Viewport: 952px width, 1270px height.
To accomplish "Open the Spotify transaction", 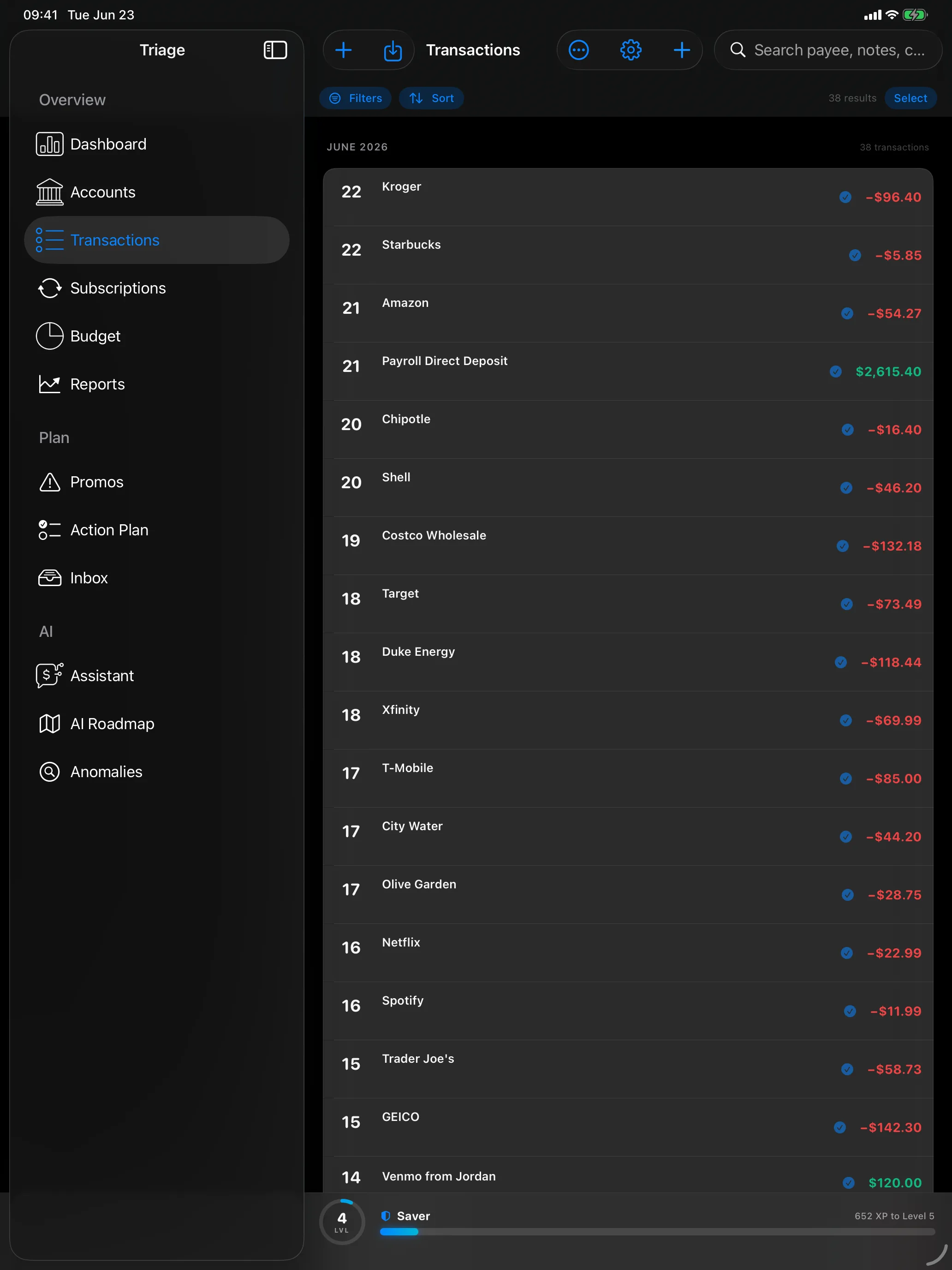I will (628, 1011).
